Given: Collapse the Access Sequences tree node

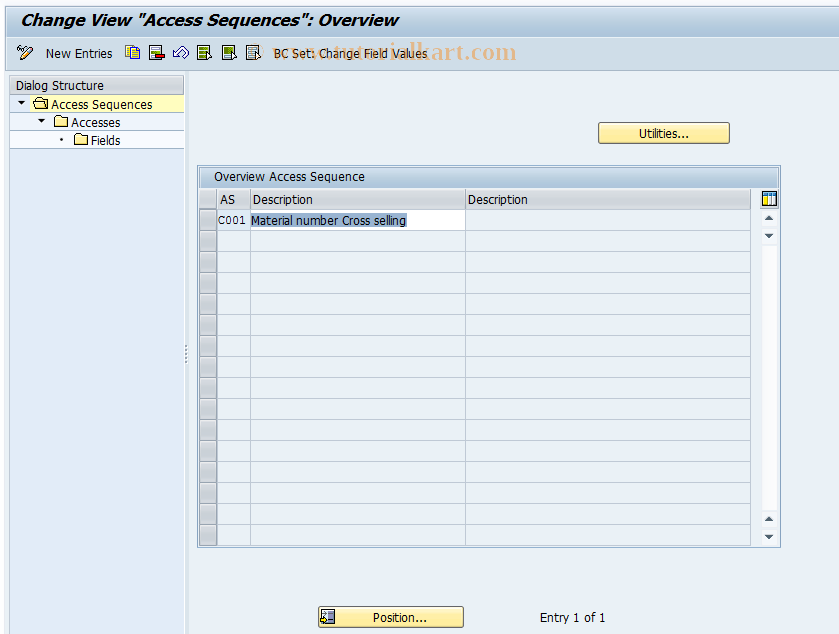Looking at the screenshot, I should point(21,103).
